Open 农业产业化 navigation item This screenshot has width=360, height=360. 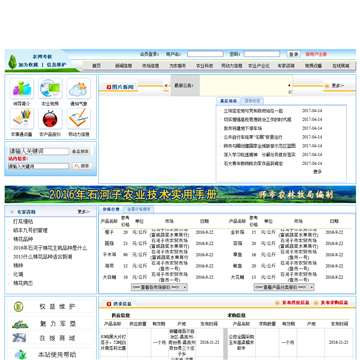[259, 66]
